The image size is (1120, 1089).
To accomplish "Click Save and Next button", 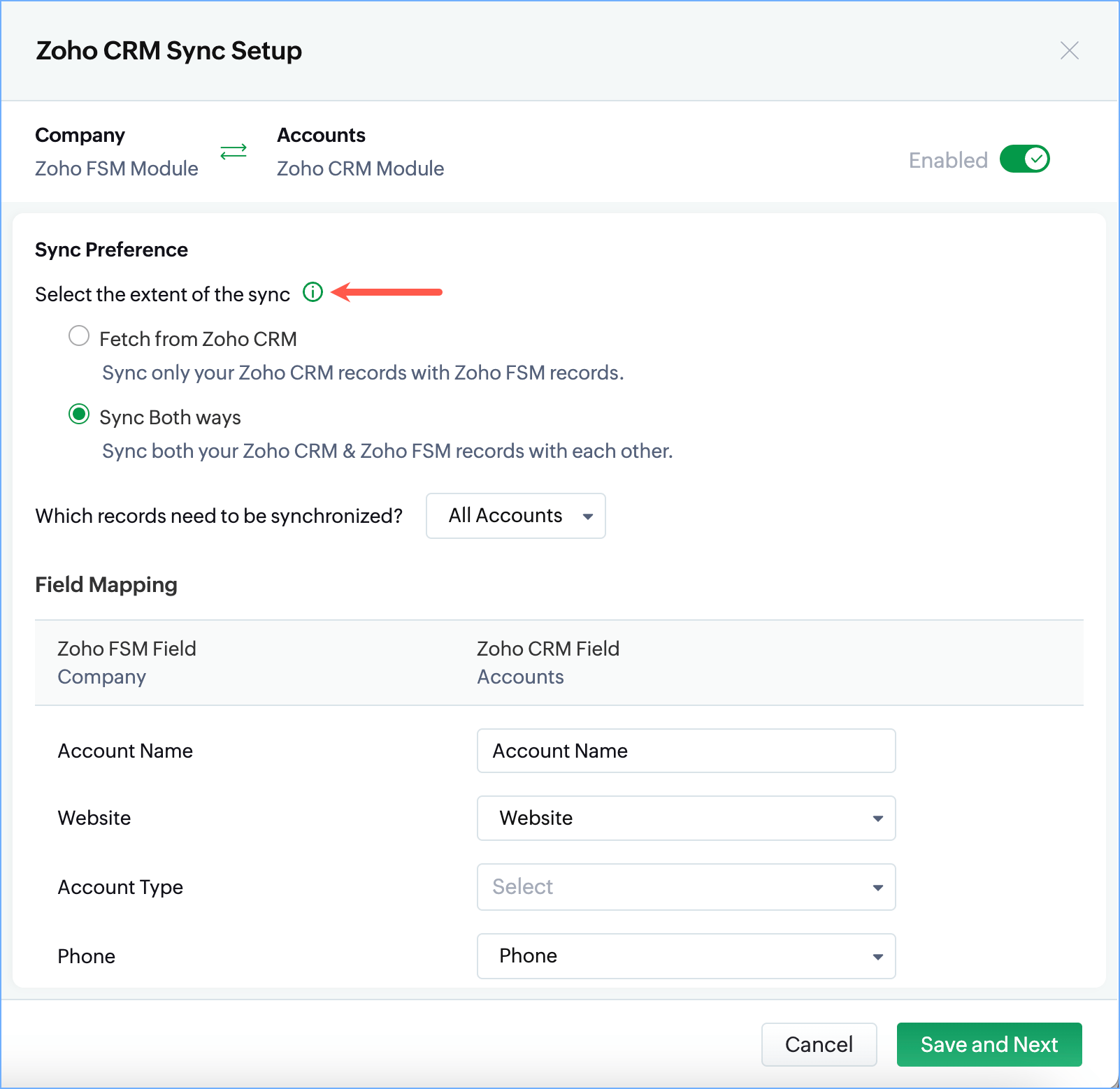I will [989, 1044].
